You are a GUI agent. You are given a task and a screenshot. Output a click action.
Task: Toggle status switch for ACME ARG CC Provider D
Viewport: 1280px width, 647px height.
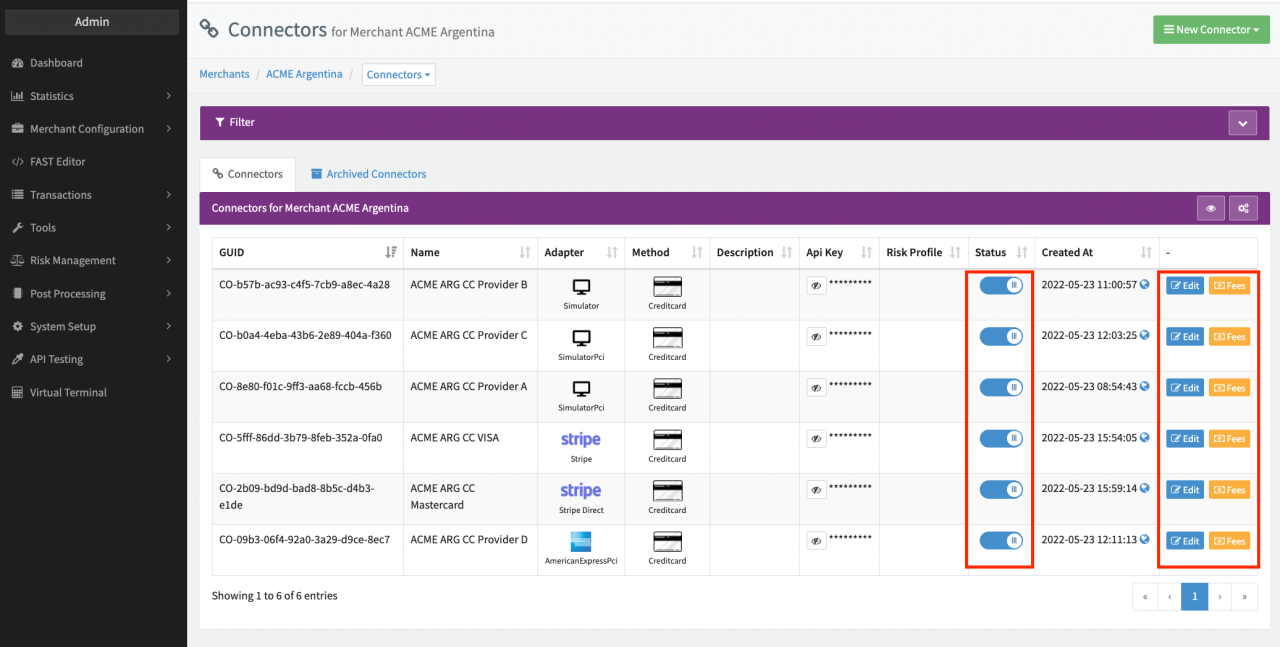click(1000, 540)
